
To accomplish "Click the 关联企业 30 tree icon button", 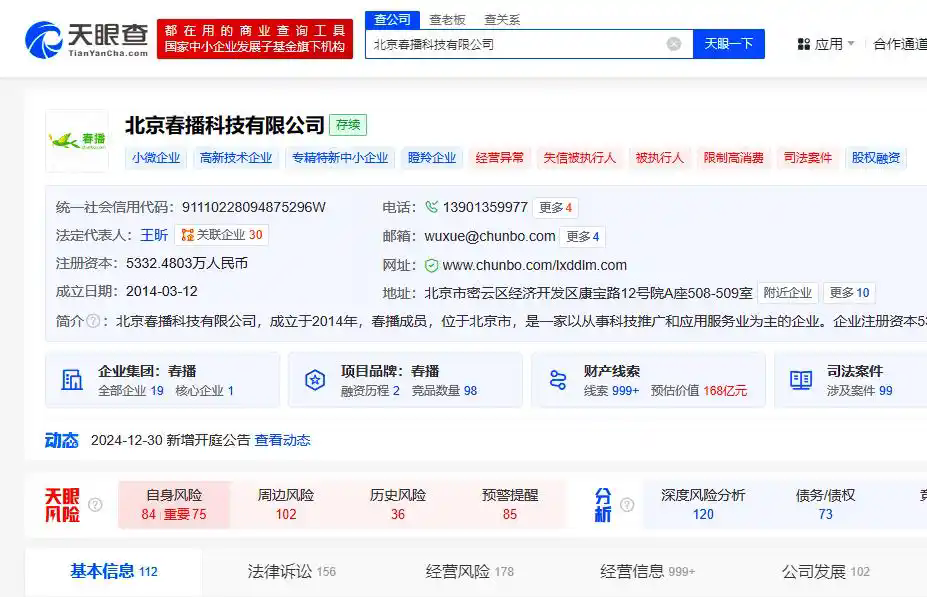I will click(222, 235).
